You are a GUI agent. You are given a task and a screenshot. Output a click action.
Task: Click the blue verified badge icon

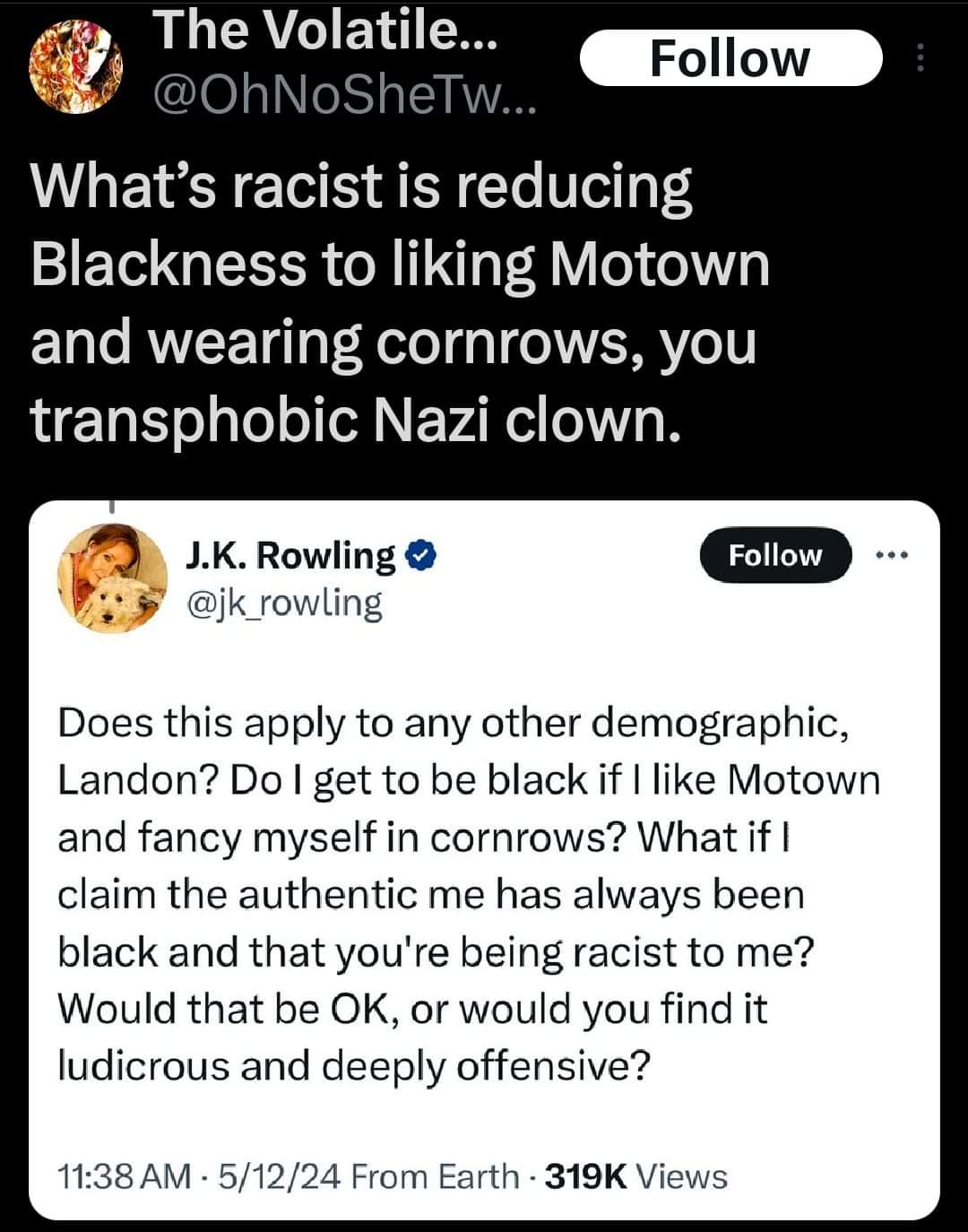421,557
